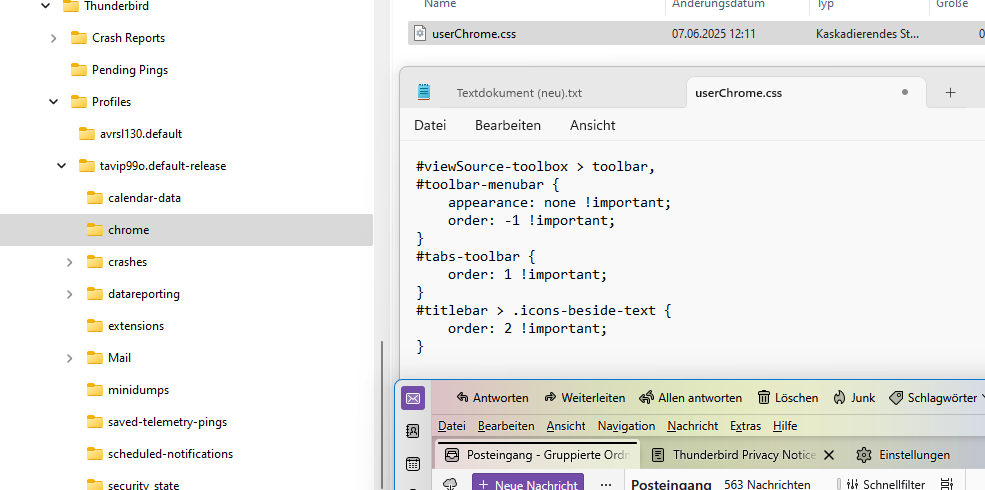Image resolution: width=985 pixels, height=490 pixels.
Task: Switch to Textdokument (neu).txt tab
Action: point(519,93)
